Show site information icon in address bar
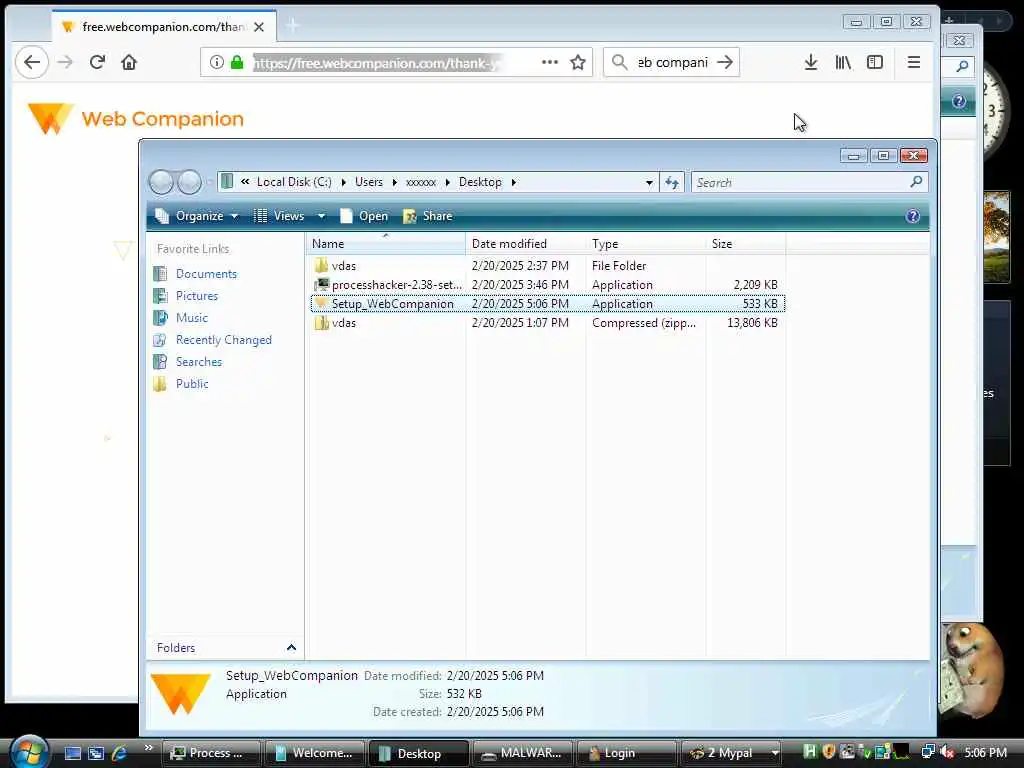 click(216, 63)
